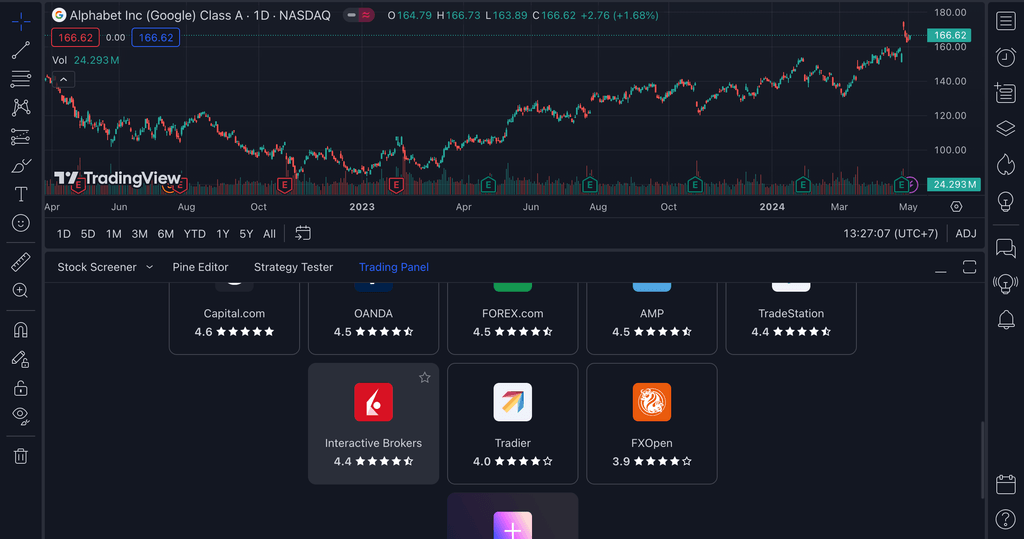
Task: Delete drawings with the trash icon
Action: click(x=20, y=456)
